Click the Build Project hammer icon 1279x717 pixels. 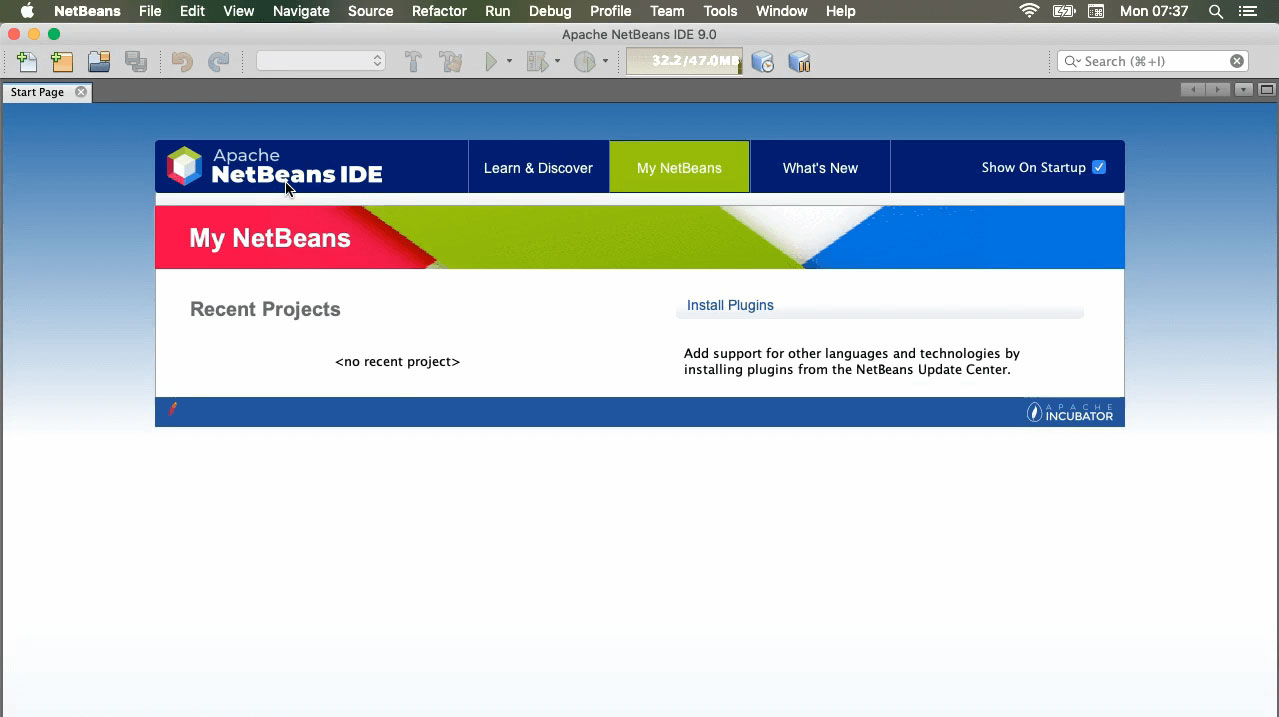[413, 62]
